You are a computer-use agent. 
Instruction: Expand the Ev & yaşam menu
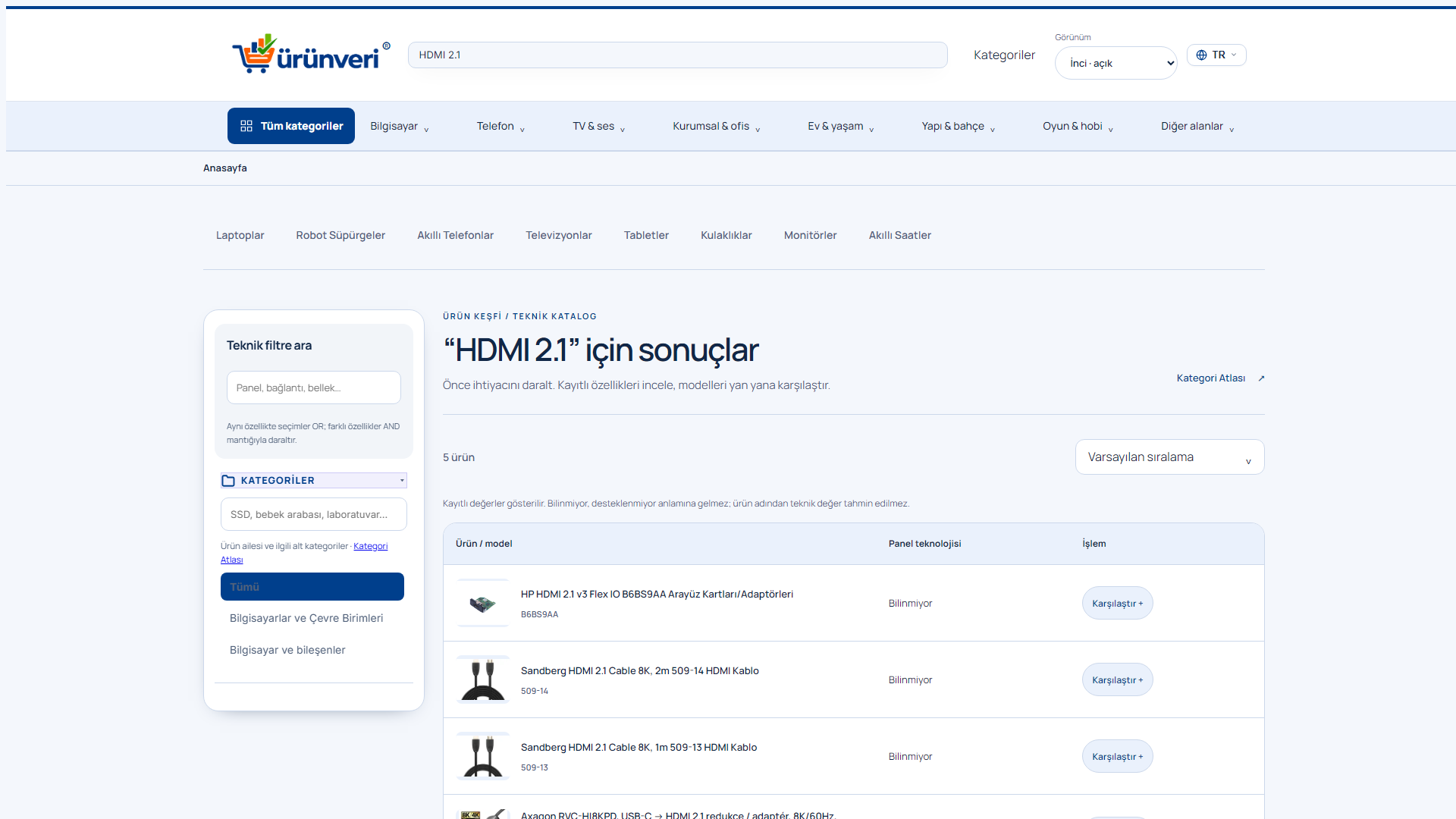coord(840,126)
